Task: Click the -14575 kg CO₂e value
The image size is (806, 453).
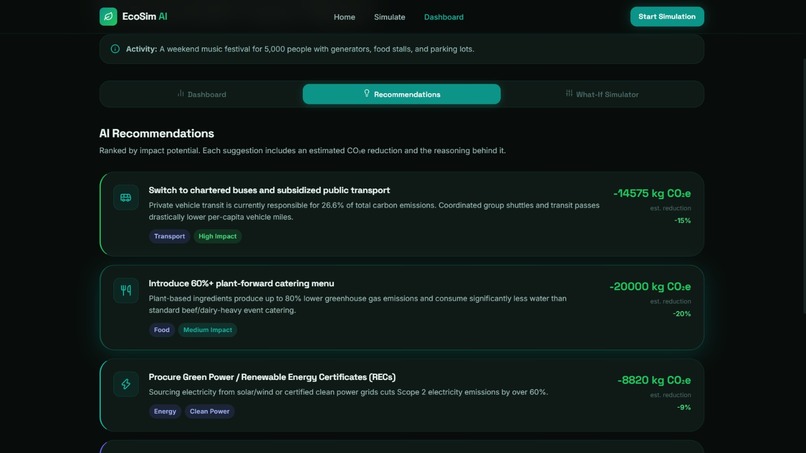Action: pyautogui.click(x=652, y=193)
